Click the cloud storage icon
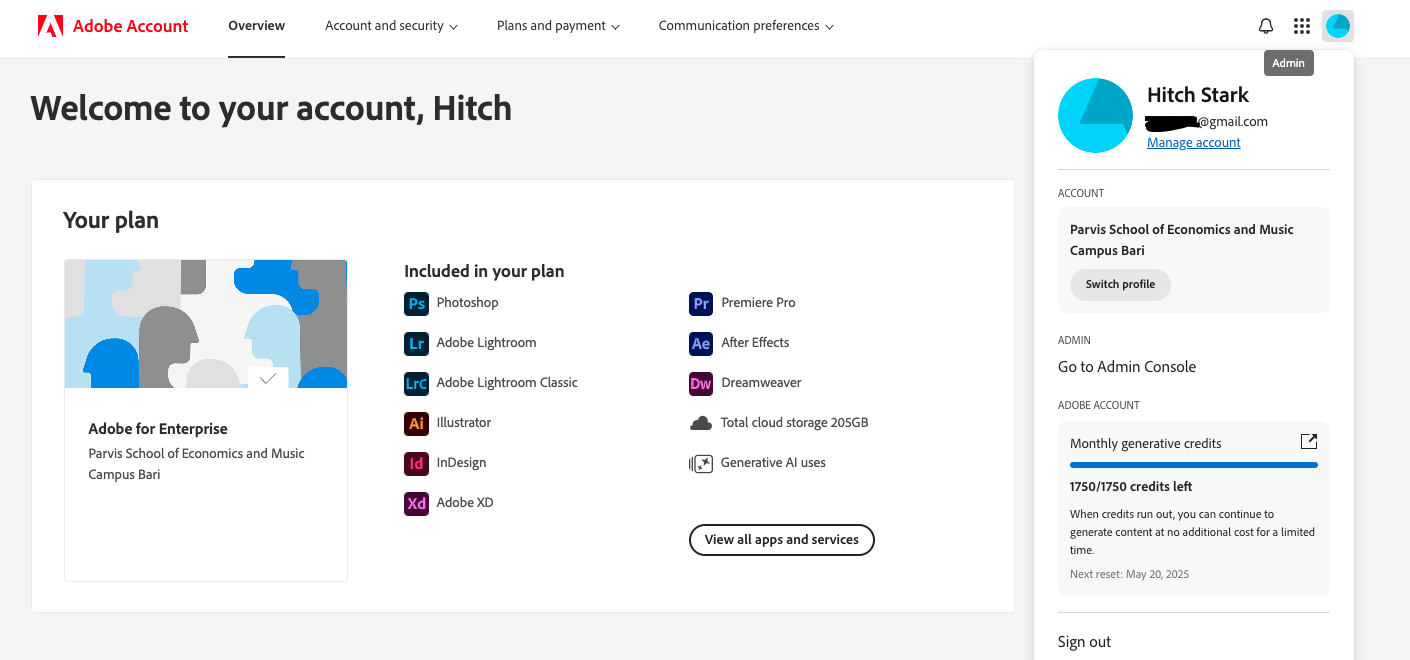1410x660 pixels. pos(701,423)
